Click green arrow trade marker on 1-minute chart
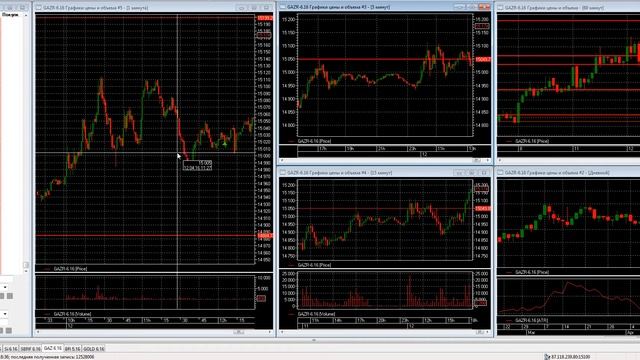This screenshot has height=360, width=640. coord(224,144)
